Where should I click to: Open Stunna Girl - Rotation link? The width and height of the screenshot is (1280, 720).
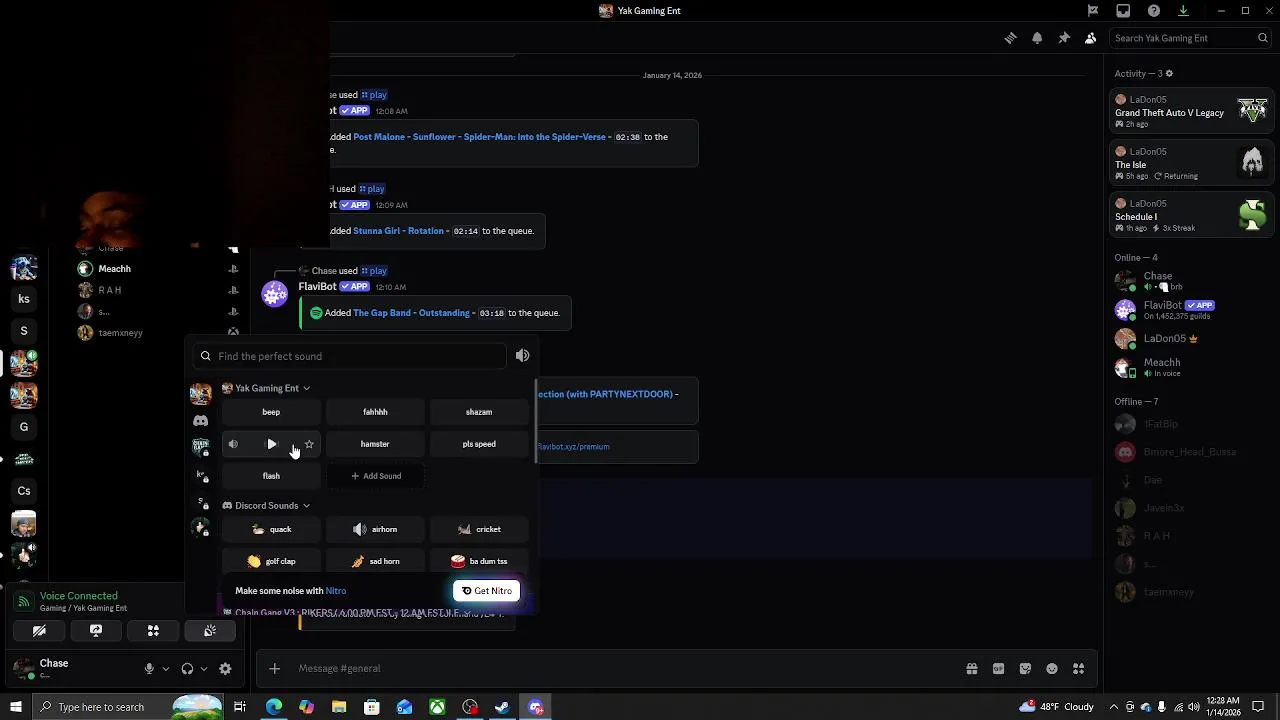point(398,231)
